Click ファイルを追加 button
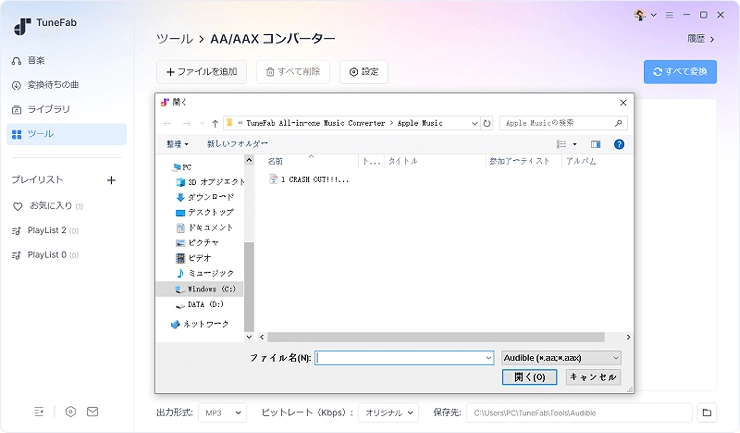 coord(202,72)
